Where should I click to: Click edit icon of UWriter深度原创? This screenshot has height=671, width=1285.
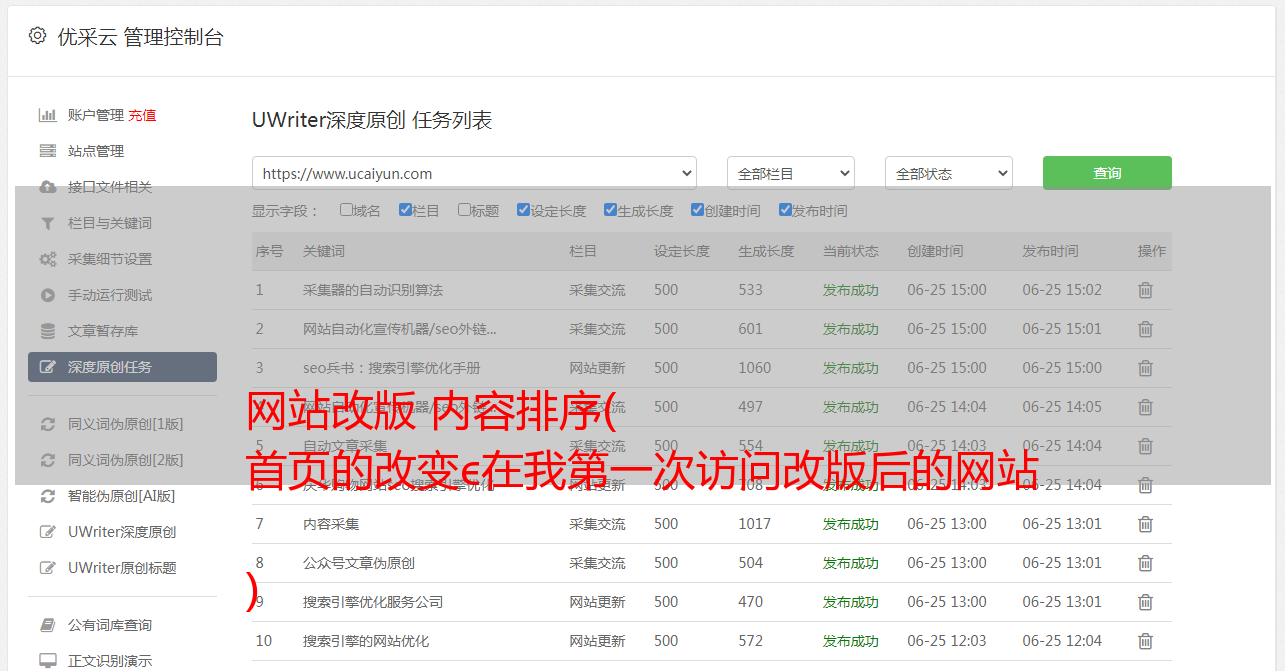(x=47, y=532)
